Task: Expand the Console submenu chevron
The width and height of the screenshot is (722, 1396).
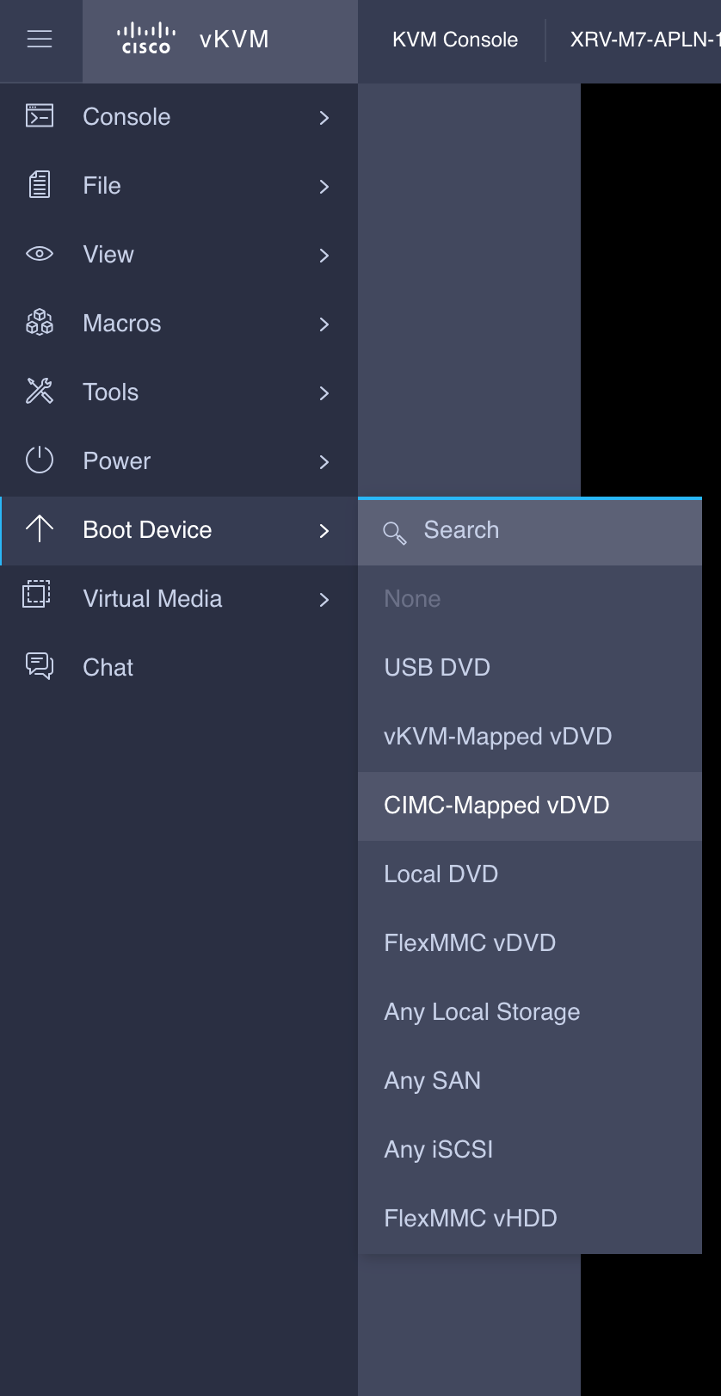Action: pyautogui.click(x=324, y=118)
